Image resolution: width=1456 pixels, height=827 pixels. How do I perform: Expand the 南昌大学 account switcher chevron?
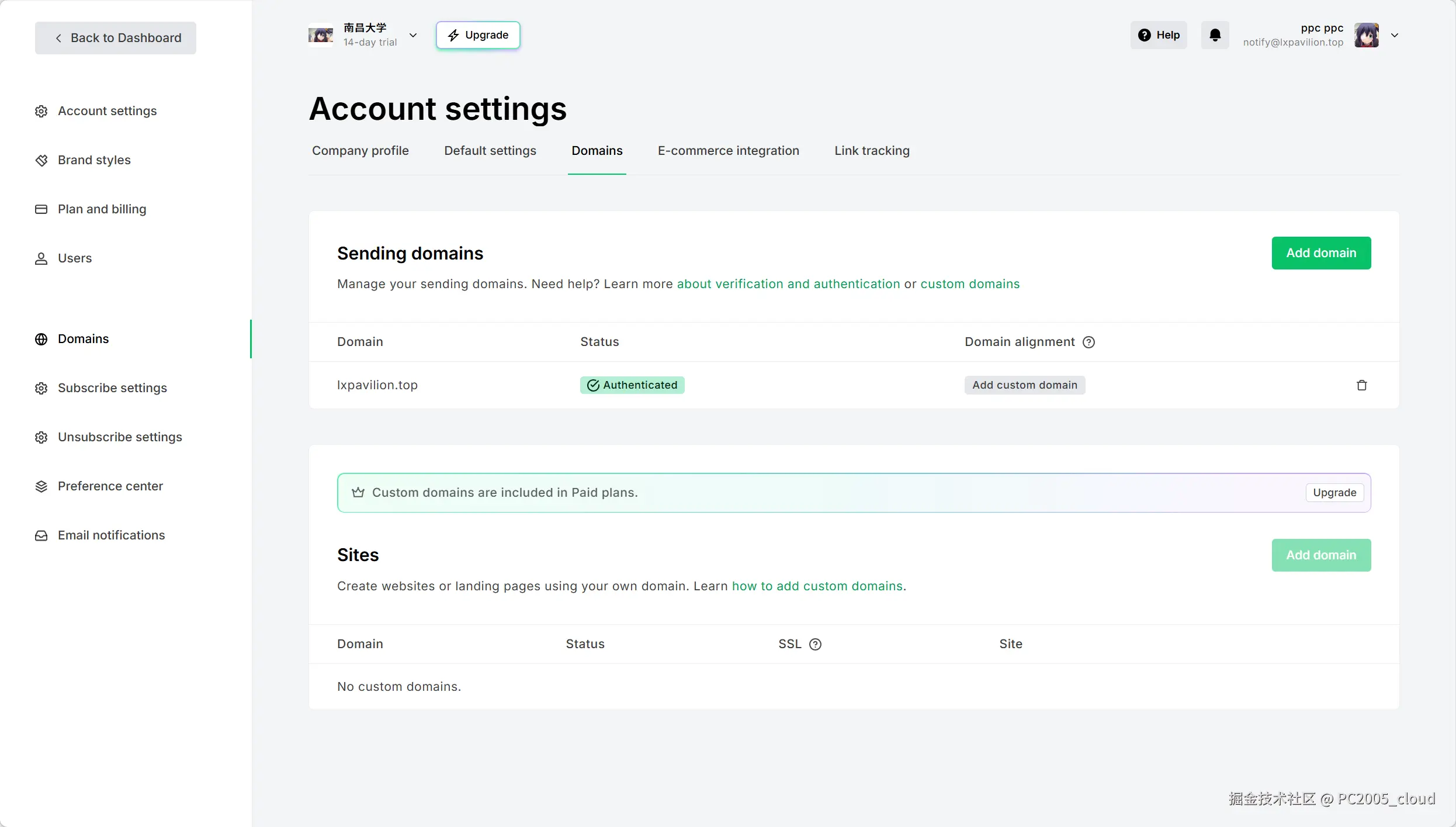coord(413,35)
